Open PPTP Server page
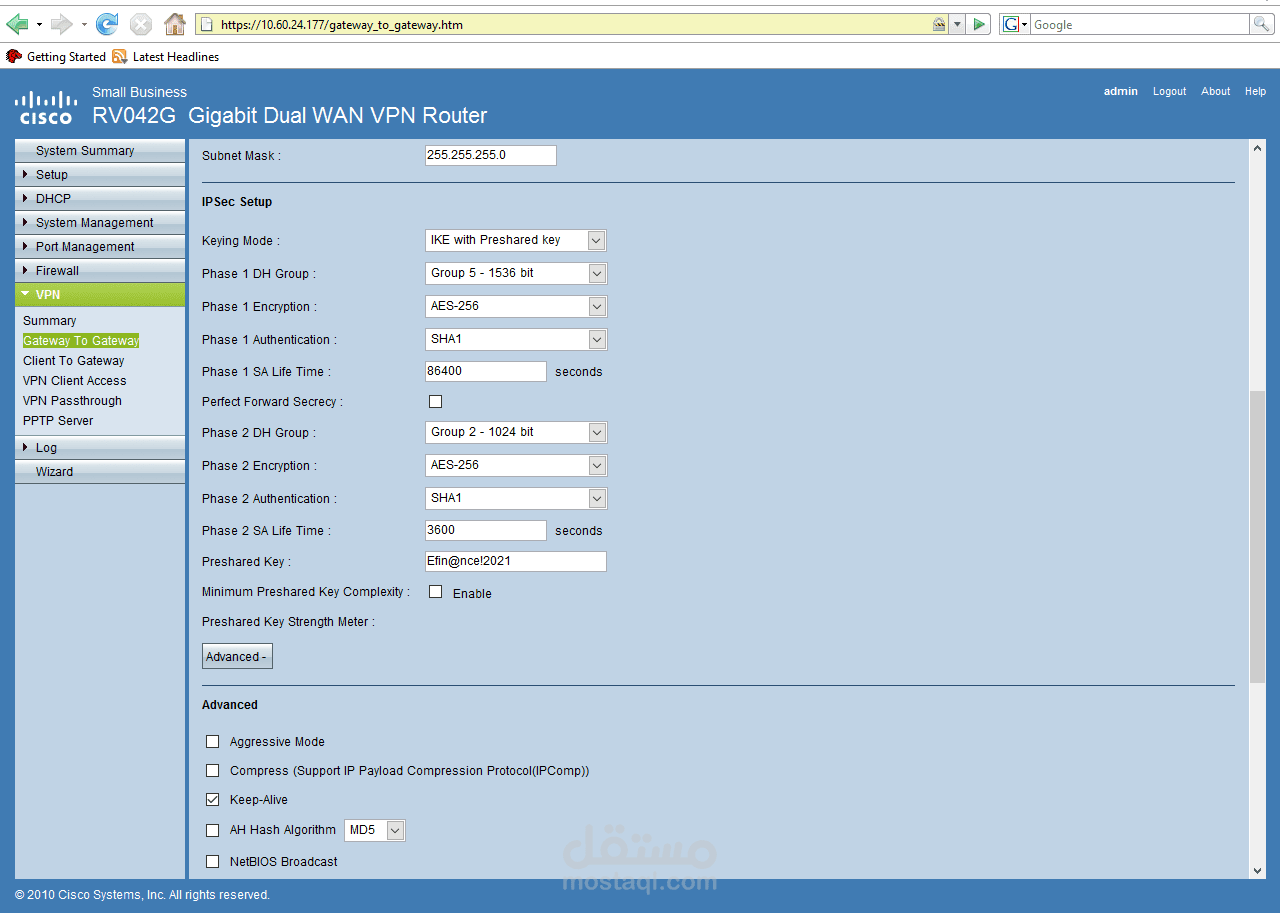The image size is (1280, 913). [x=58, y=421]
